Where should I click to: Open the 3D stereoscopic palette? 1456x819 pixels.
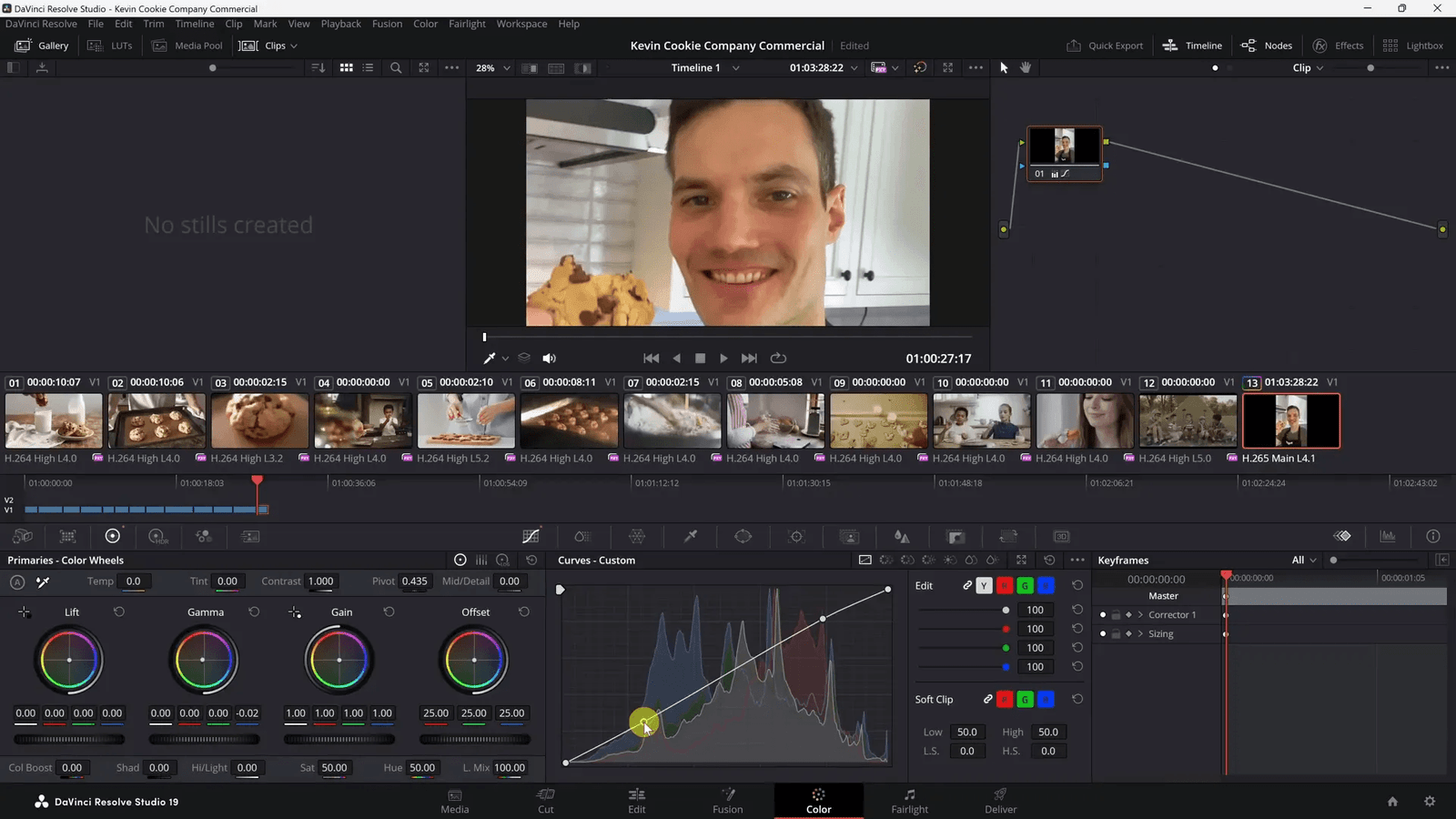point(1061,537)
